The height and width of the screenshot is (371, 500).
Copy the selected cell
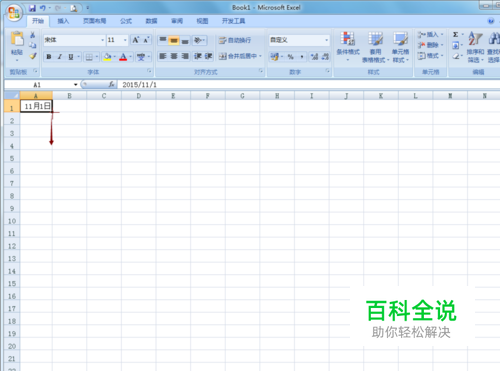pos(33,45)
